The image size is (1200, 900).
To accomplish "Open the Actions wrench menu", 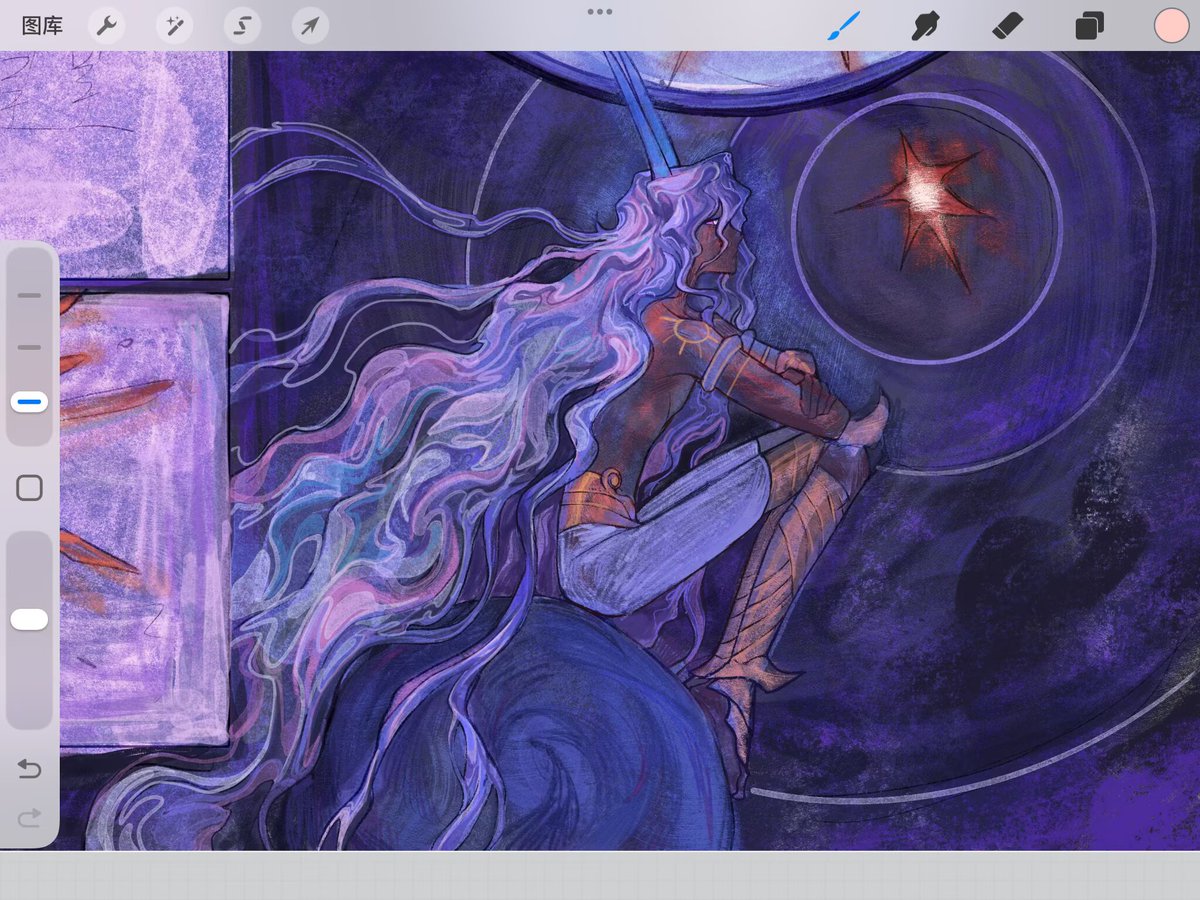I will tap(107, 26).
